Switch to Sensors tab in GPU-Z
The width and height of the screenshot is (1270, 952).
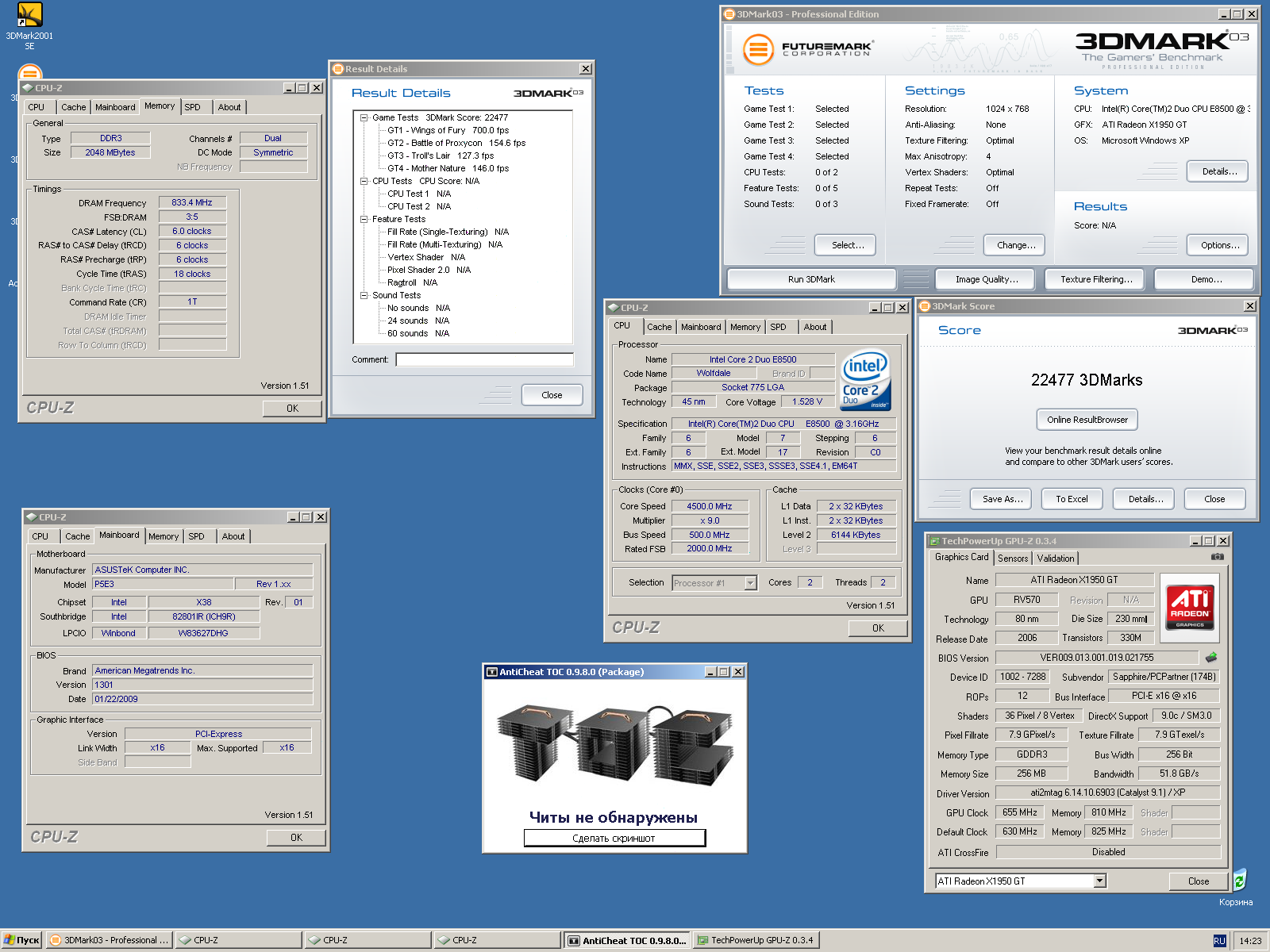coord(1013,559)
